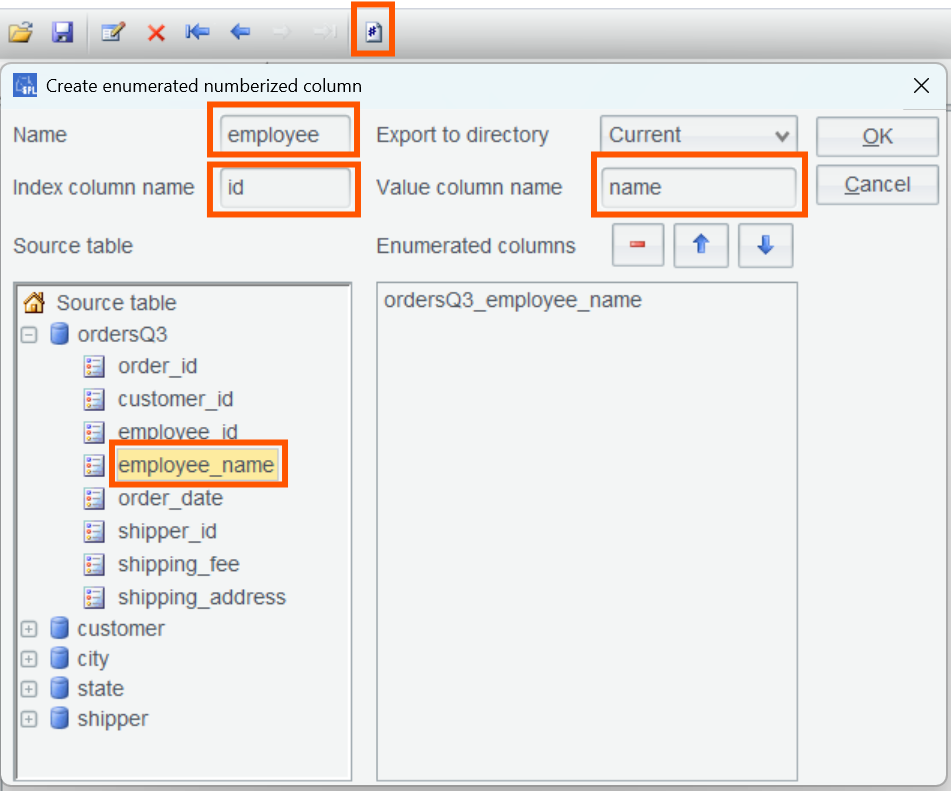The width and height of the screenshot is (951, 791).
Task: Select the employee_name tree row
Action: (x=196, y=465)
